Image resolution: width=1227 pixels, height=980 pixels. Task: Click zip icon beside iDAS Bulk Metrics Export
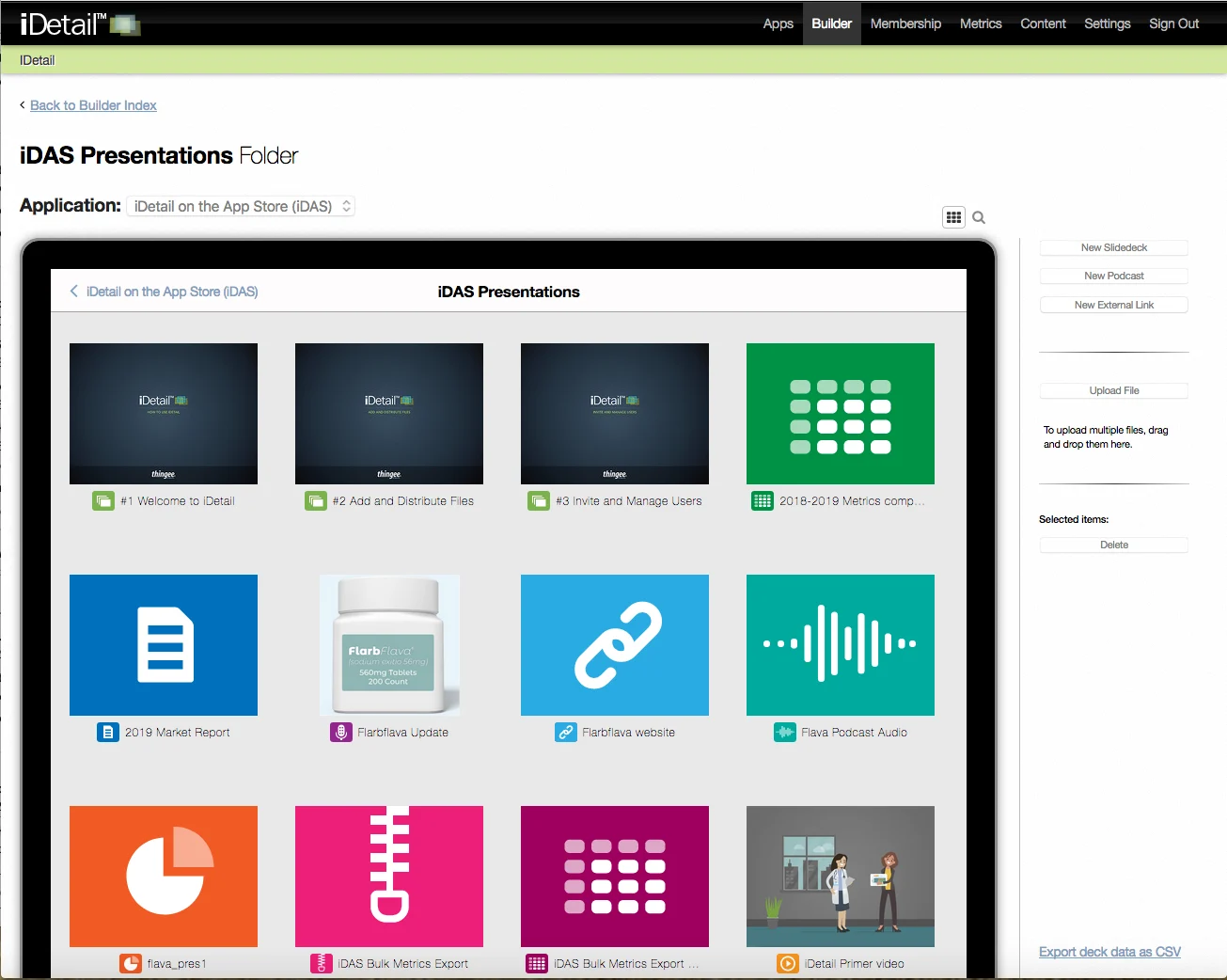[322, 964]
